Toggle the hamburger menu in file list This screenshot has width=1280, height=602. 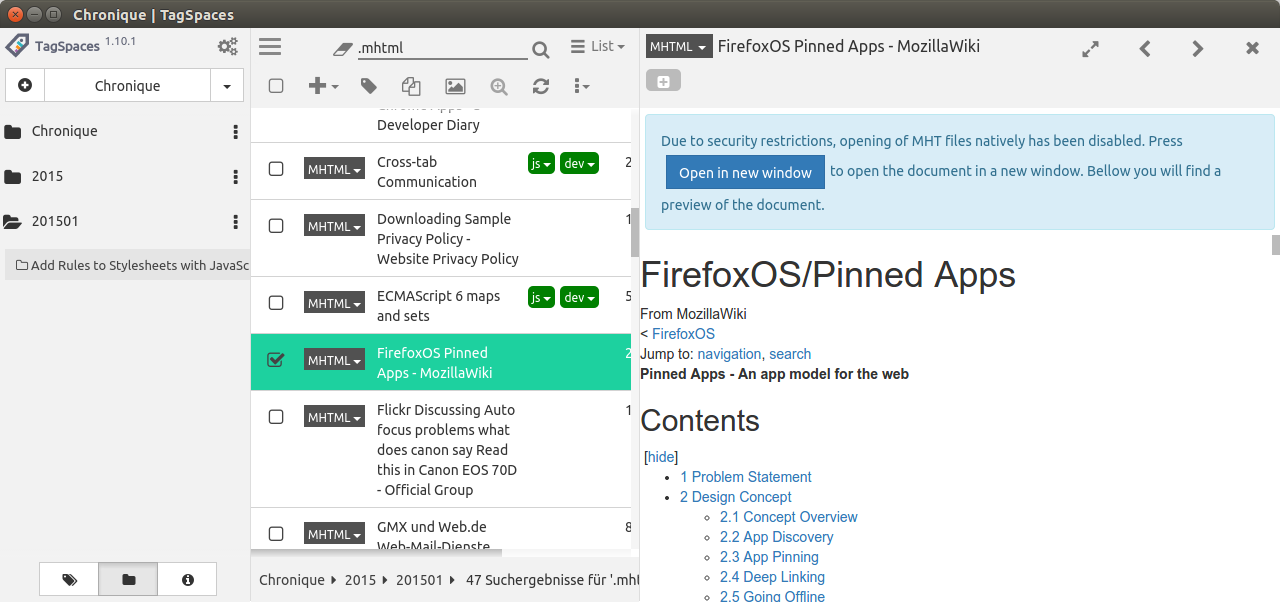click(x=270, y=47)
